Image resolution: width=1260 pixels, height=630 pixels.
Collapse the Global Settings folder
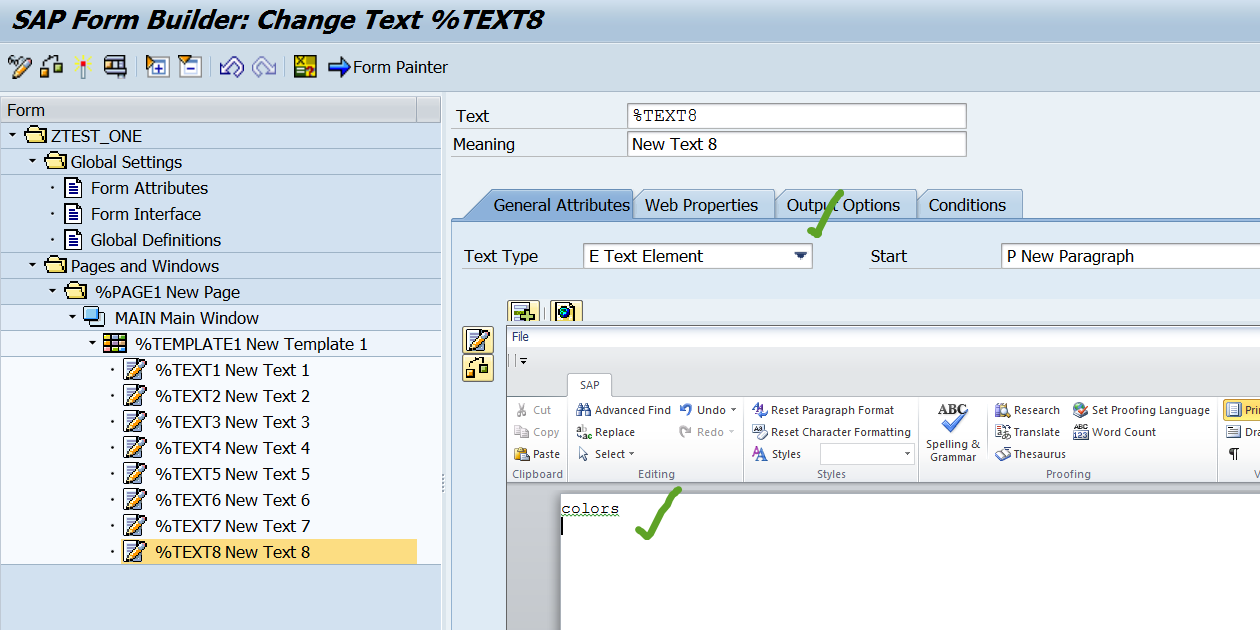[32, 161]
